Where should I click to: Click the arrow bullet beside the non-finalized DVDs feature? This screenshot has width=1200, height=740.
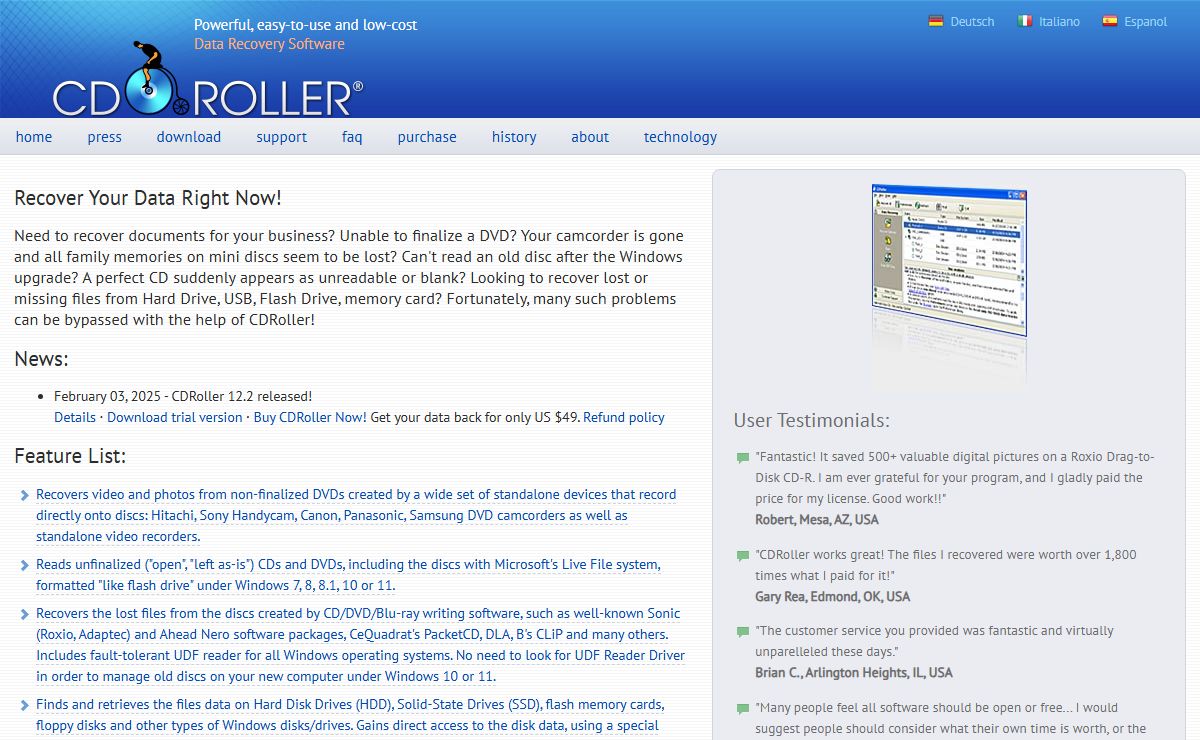pyautogui.click(x=24, y=496)
